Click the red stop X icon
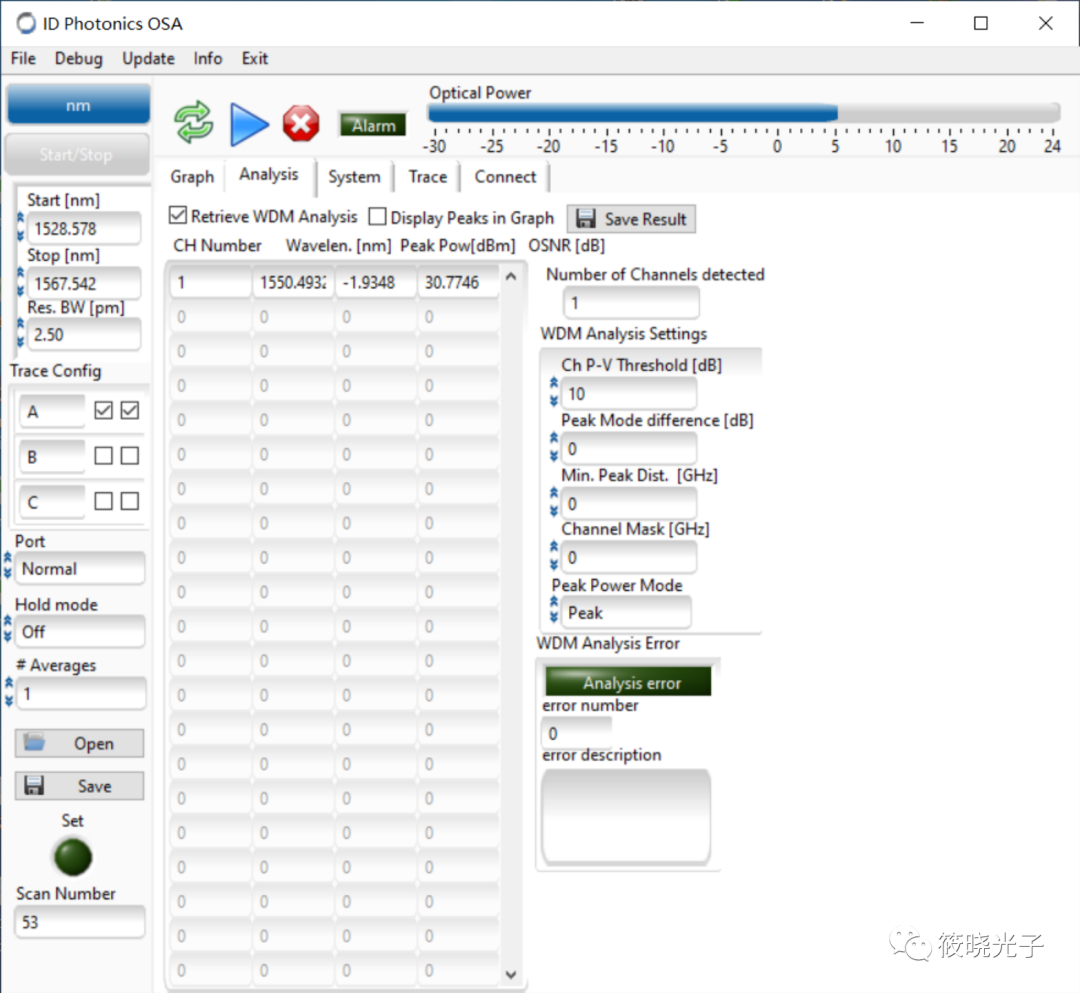The width and height of the screenshot is (1080, 993). (300, 124)
